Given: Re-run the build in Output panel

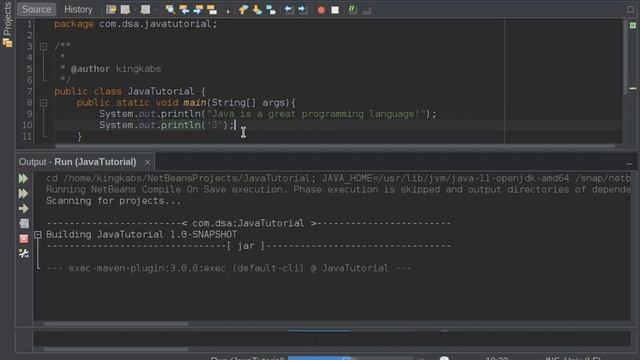Looking at the screenshot, I should [23, 178].
